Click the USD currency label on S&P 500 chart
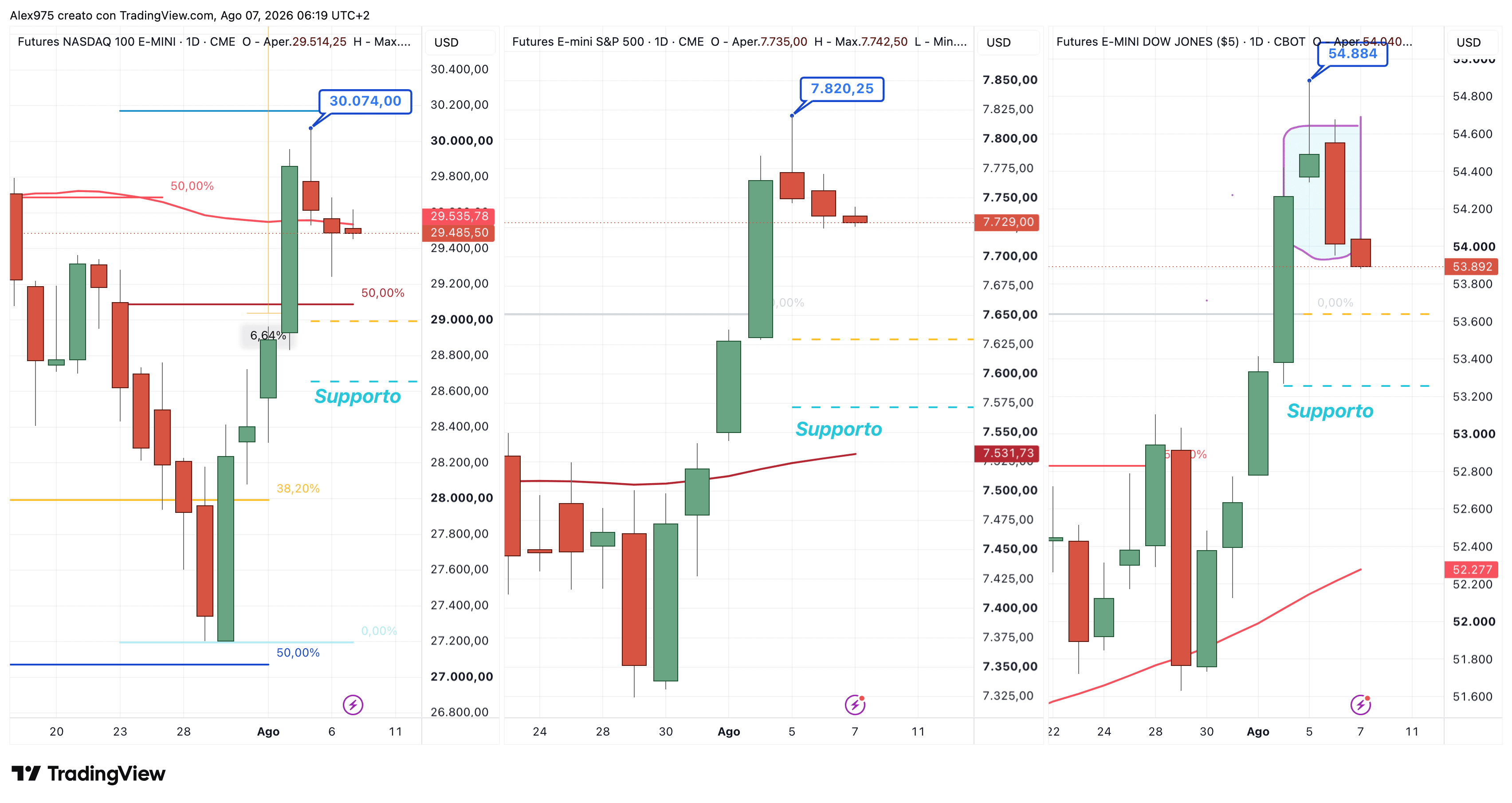The width and height of the screenshot is (1512, 803). click(x=998, y=42)
